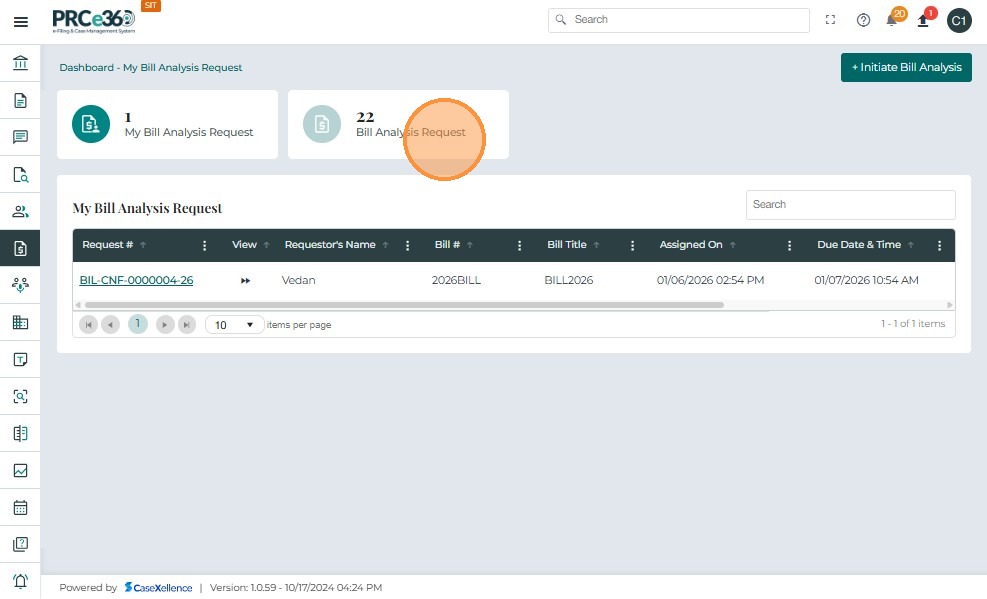Screen dimensions: 987x599
Task: Click the view arrow icon for BIL-CNF-0000004-26
Action: pos(245,281)
